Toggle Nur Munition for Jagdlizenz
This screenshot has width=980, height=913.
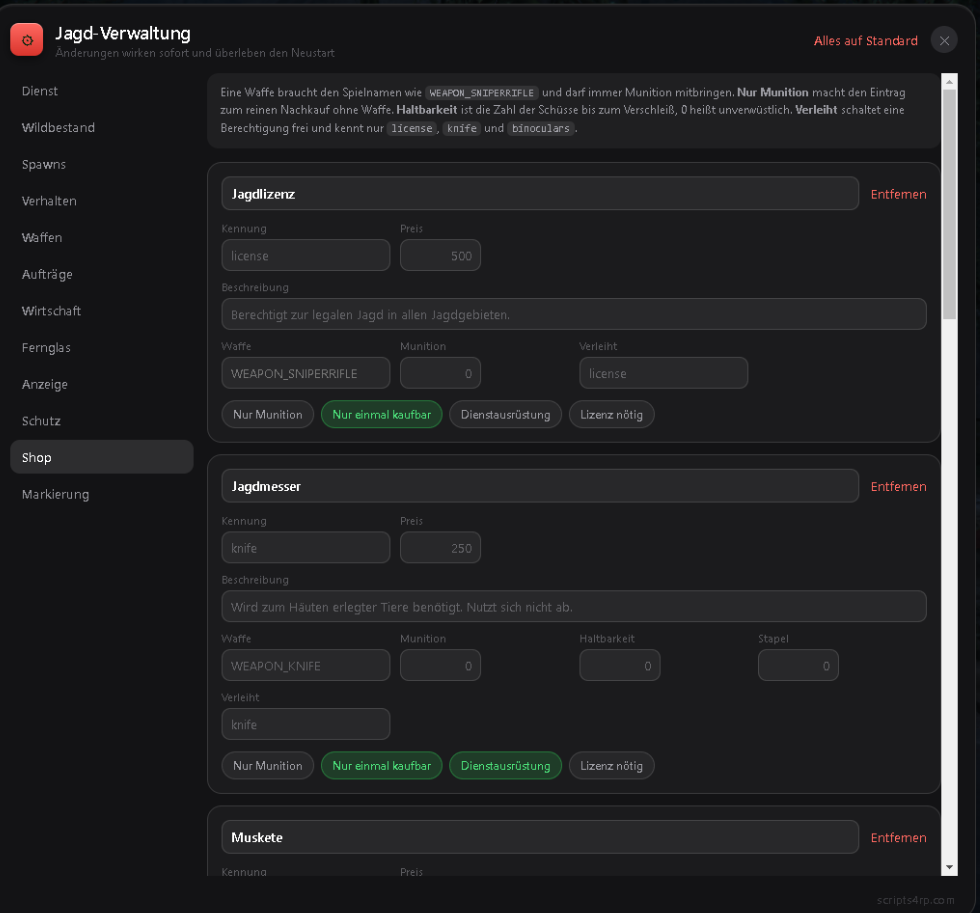pos(268,414)
